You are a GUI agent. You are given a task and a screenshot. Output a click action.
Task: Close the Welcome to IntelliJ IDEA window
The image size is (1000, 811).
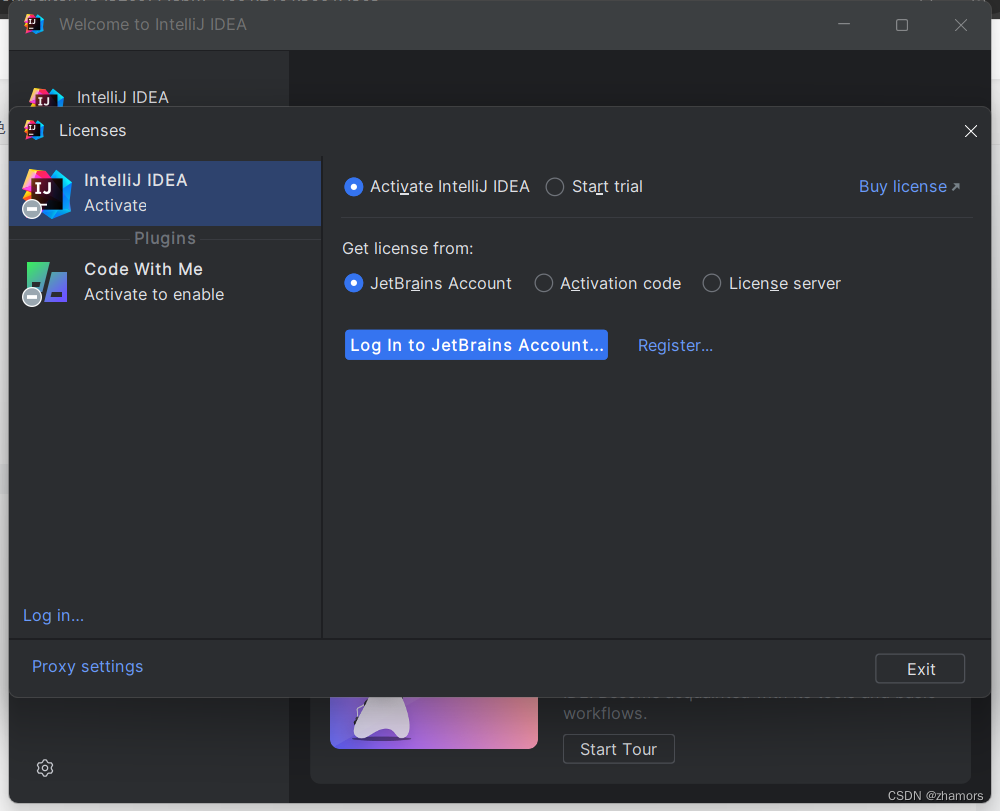960,25
